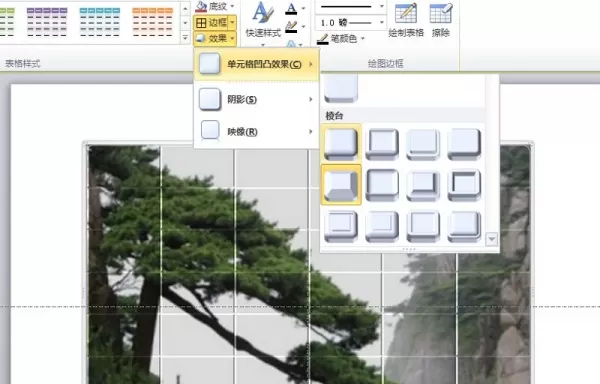Screen dimensions: 600x384
Task: Open the 1.0 磅 pen weight dropdown
Action: tap(351, 23)
